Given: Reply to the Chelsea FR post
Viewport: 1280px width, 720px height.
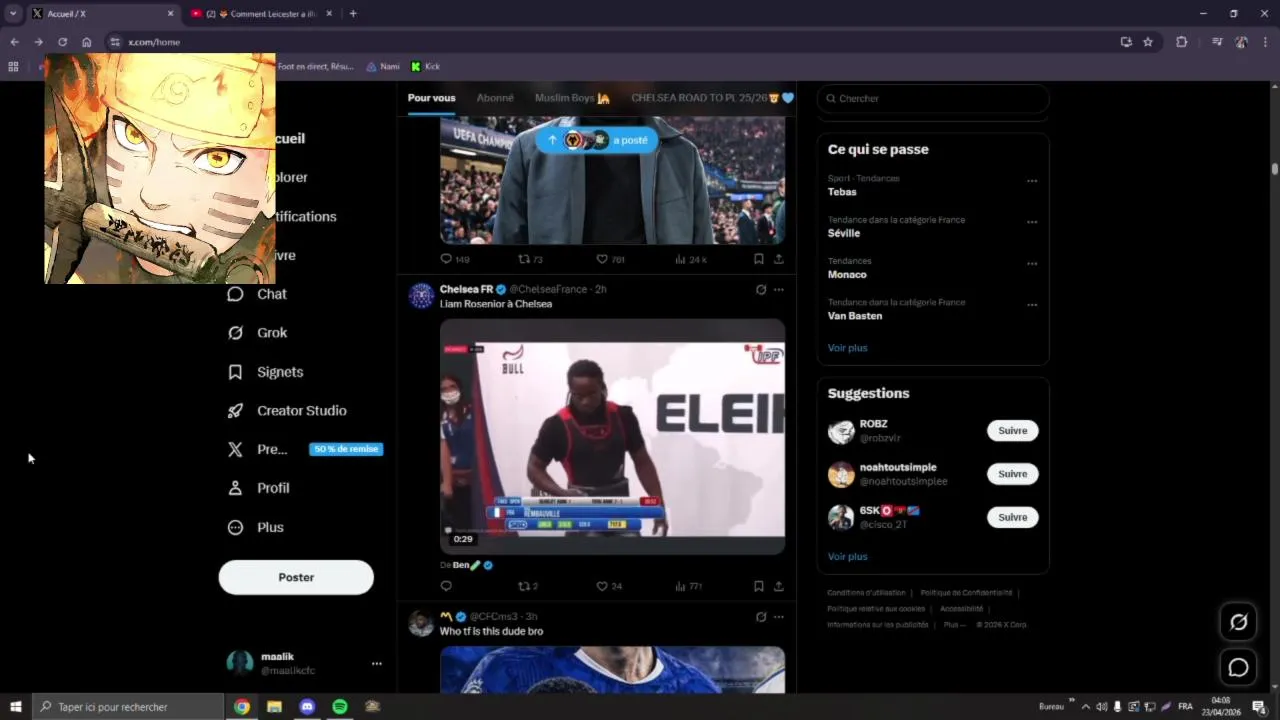Looking at the screenshot, I should (446, 586).
